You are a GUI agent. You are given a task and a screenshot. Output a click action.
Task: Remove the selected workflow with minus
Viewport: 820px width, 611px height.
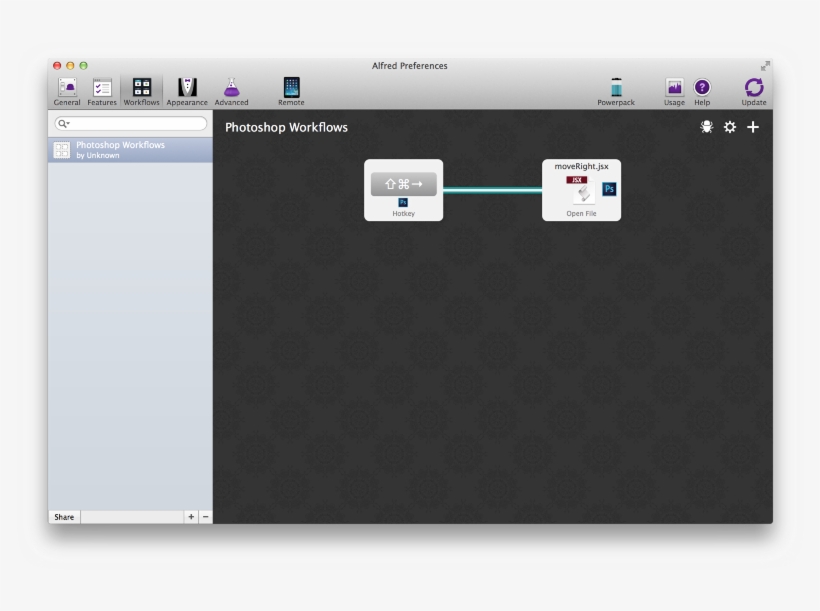pyautogui.click(x=205, y=517)
